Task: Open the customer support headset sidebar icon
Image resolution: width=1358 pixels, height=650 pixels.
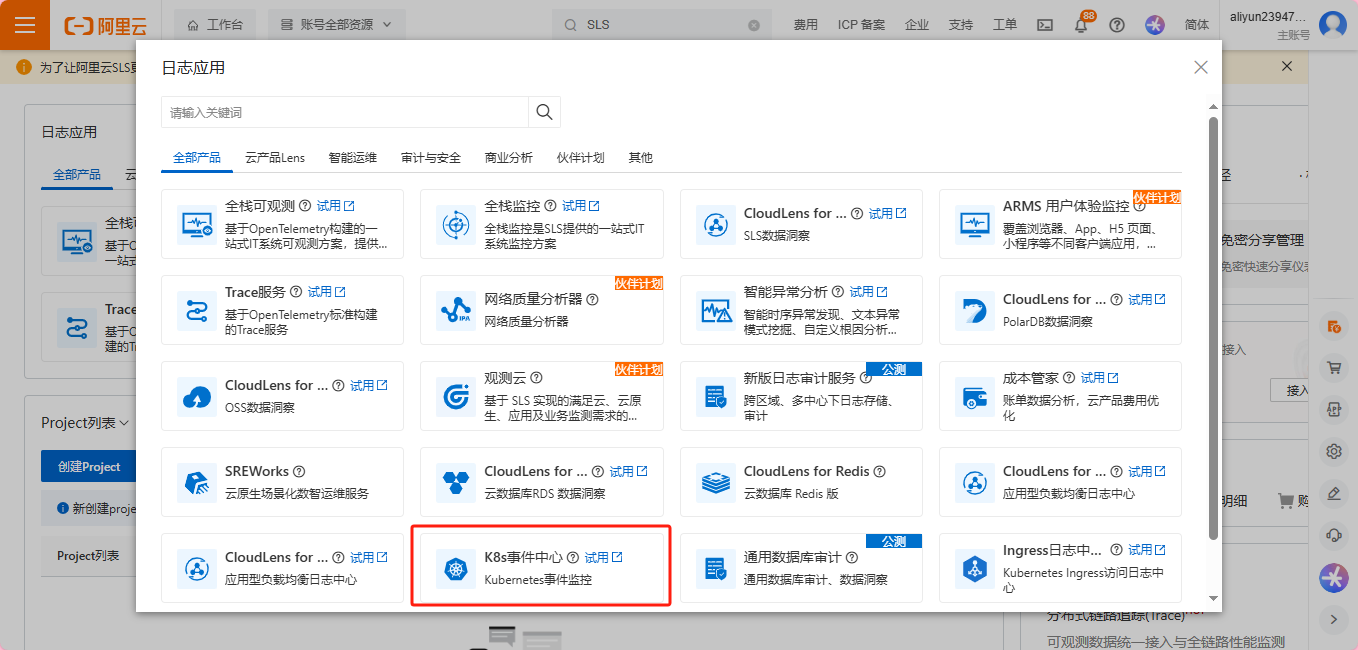Action: point(1333,535)
